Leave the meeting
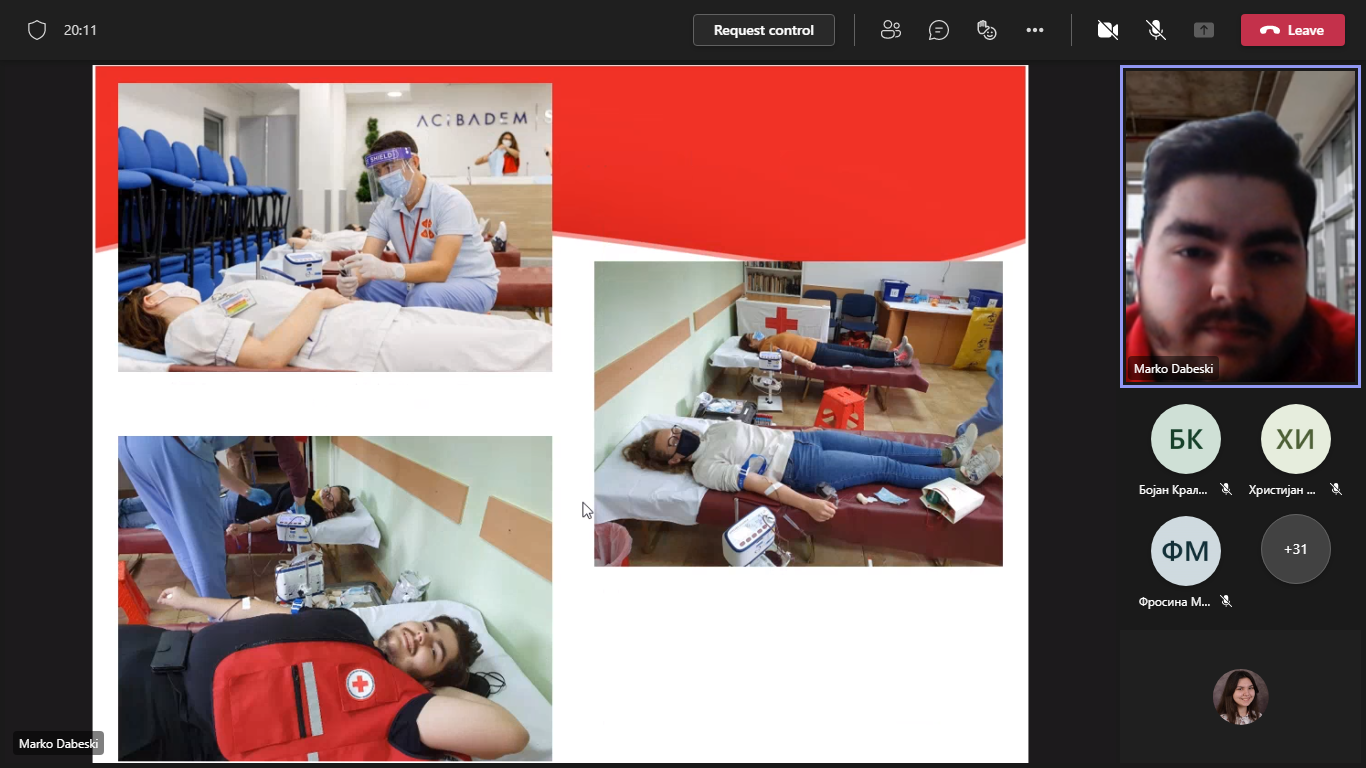1366x768 pixels. coord(1292,30)
